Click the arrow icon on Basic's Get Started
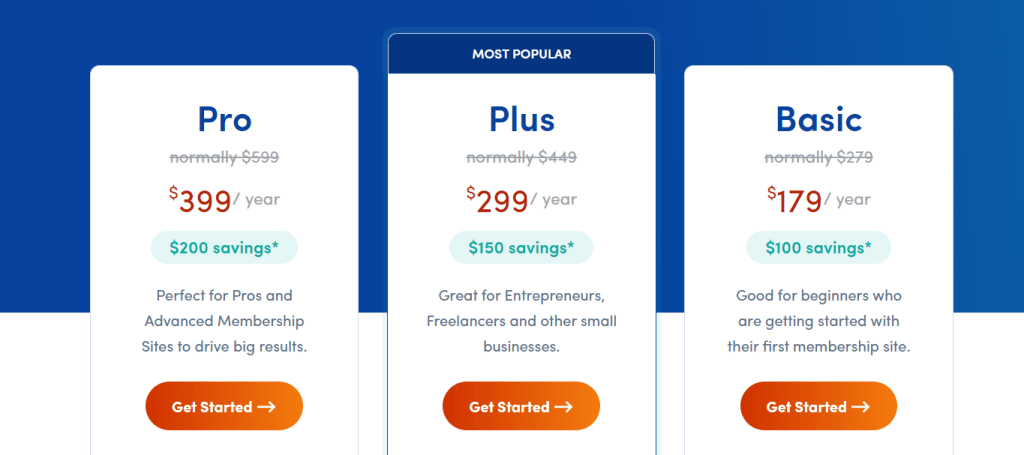1024x455 pixels. pos(861,407)
